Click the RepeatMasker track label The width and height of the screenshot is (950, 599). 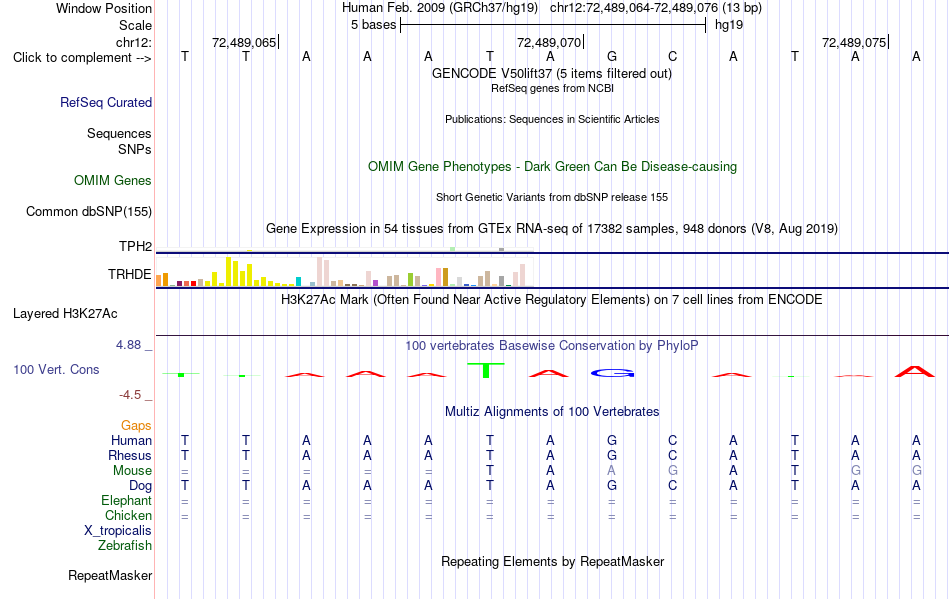point(110,575)
